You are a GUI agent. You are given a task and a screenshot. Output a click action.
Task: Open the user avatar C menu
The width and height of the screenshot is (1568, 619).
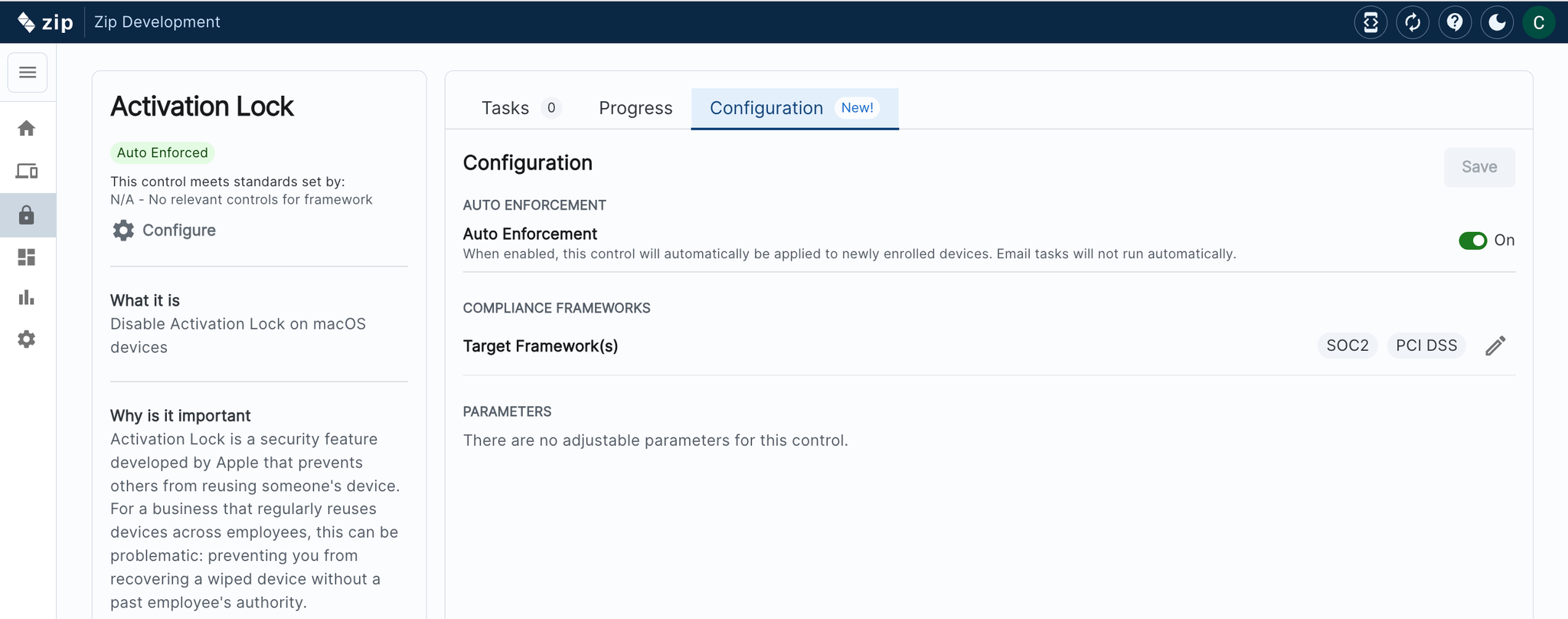[1538, 22]
